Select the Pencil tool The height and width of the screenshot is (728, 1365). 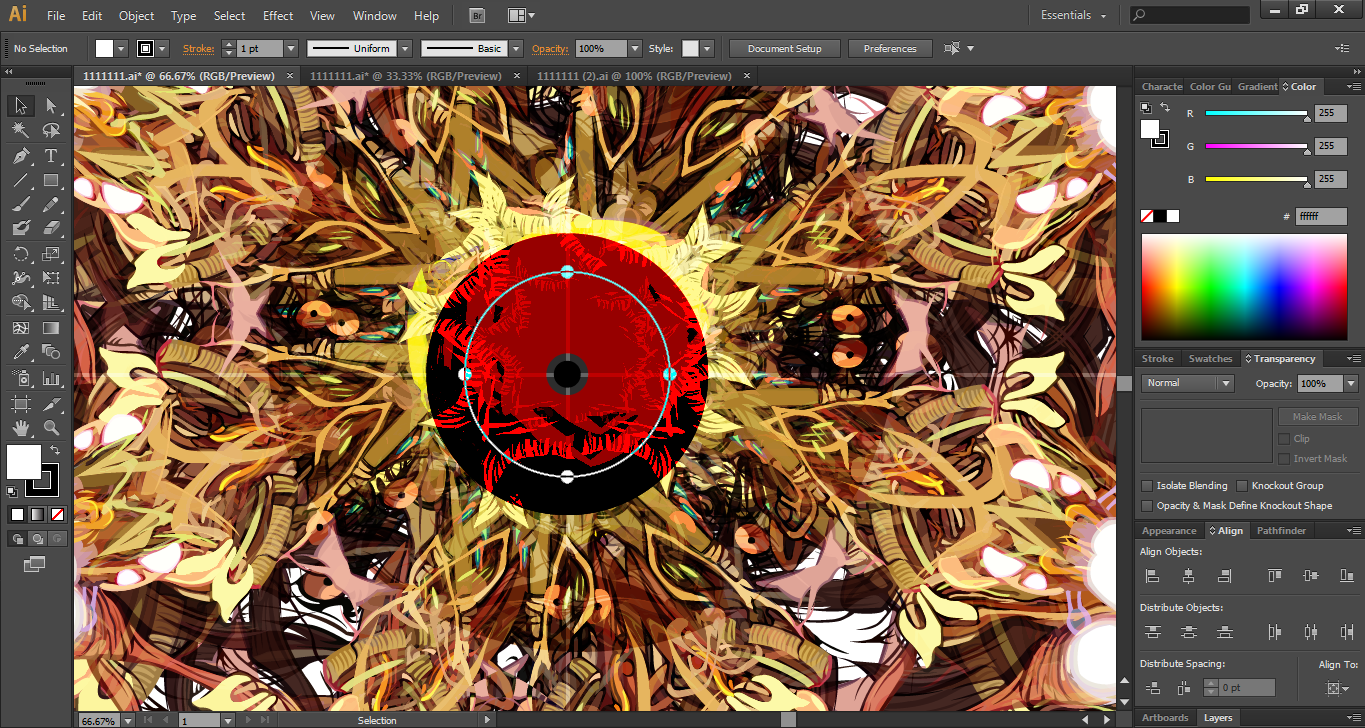tap(51, 205)
